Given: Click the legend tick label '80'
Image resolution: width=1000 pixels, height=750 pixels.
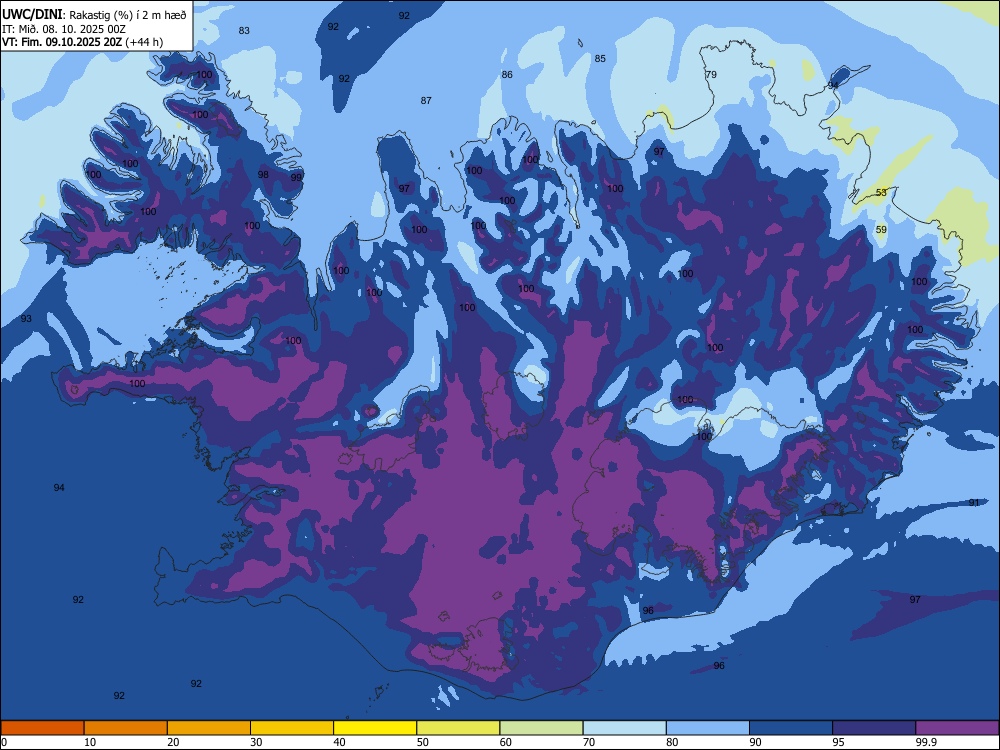Looking at the screenshot, I should click(x=673, y=742).
